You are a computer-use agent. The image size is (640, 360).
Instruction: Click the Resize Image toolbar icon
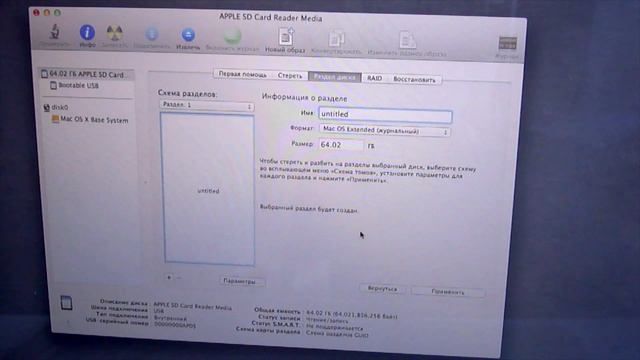pyautogui.click(x=407, y=40)
